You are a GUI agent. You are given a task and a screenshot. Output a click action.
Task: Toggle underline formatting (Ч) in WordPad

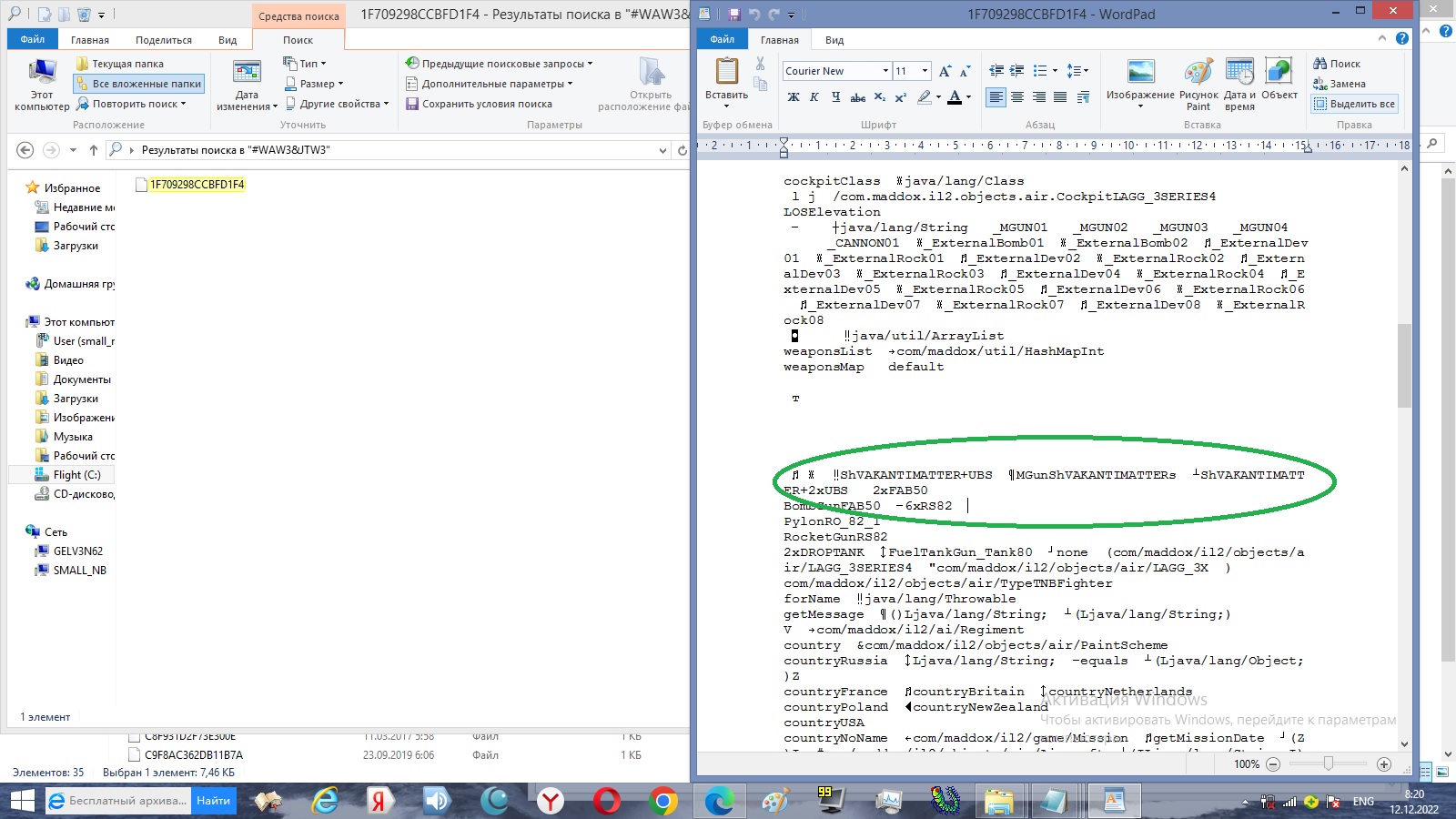click(x=835, y=96)
